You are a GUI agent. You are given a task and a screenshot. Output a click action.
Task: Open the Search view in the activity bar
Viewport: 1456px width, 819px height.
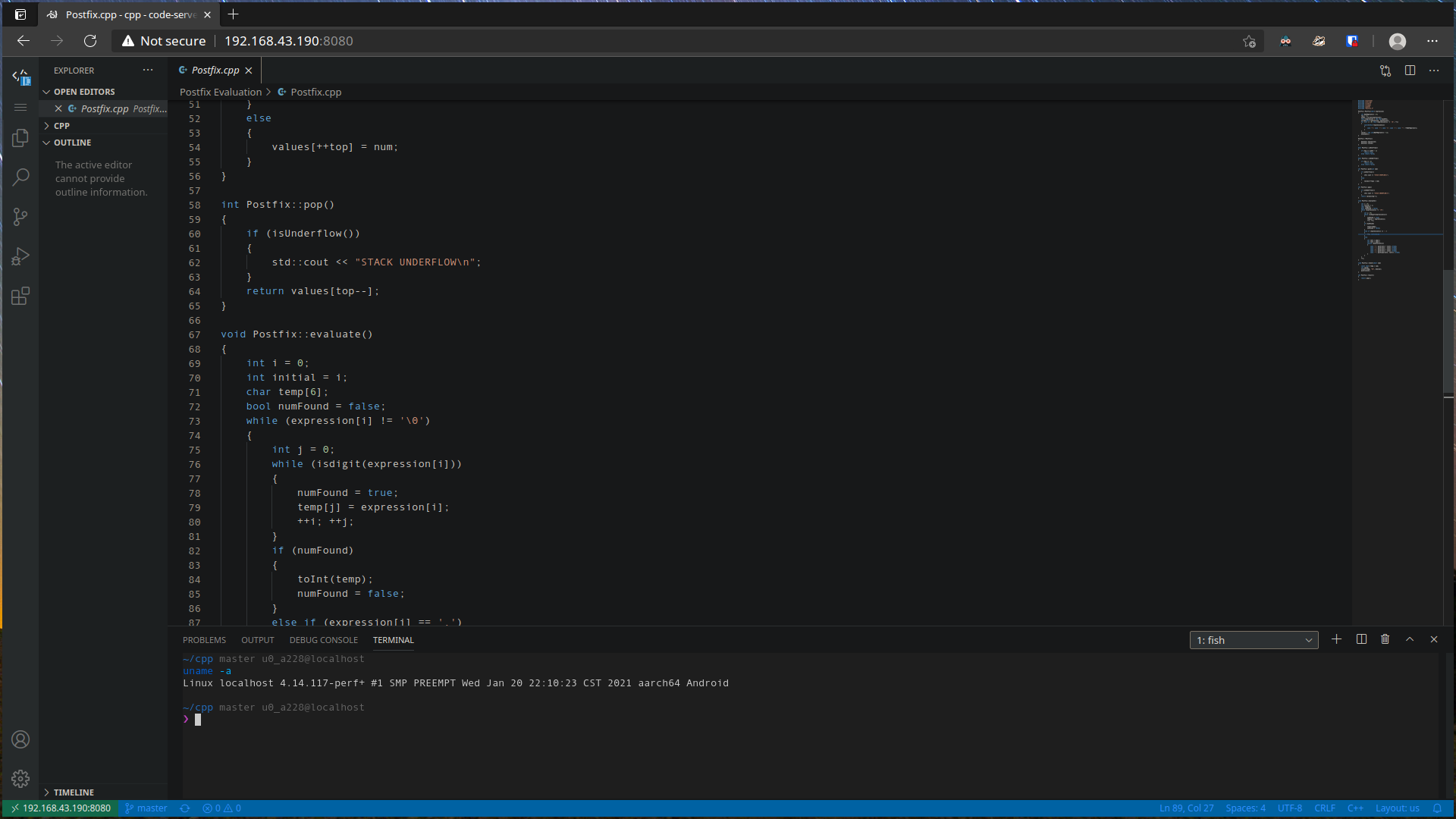click(x=20, y=177)
